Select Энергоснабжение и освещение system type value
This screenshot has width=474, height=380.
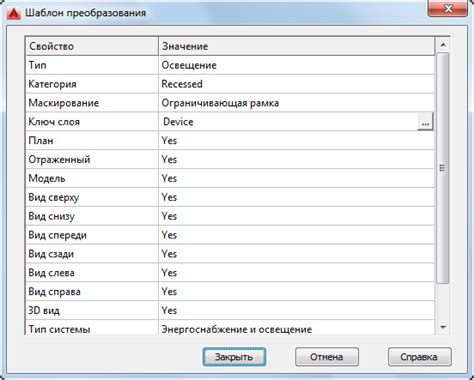click(x=297, y=328)
